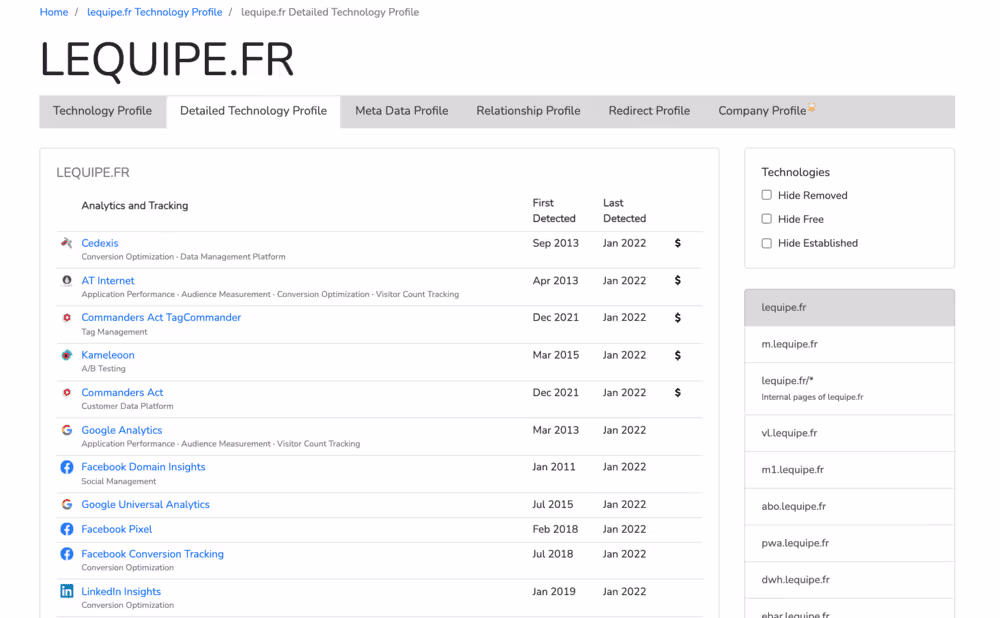Click Sep 2013 date in Cedexis row
This screenshot has width=1000, height=618.
point(555,243)
